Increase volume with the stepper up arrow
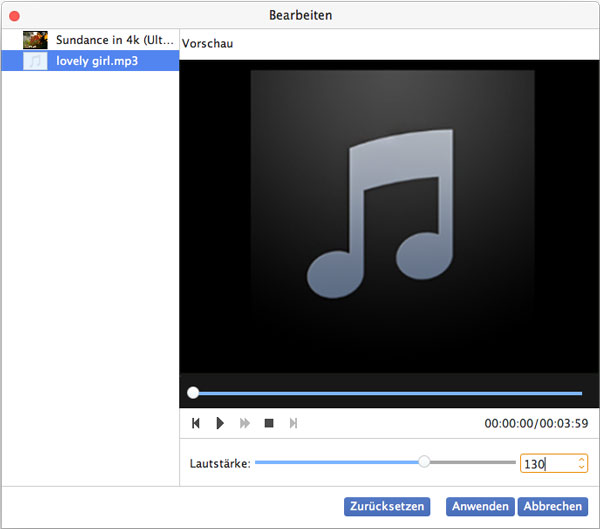This screenshot has height=529, width=600. point(581,459)
